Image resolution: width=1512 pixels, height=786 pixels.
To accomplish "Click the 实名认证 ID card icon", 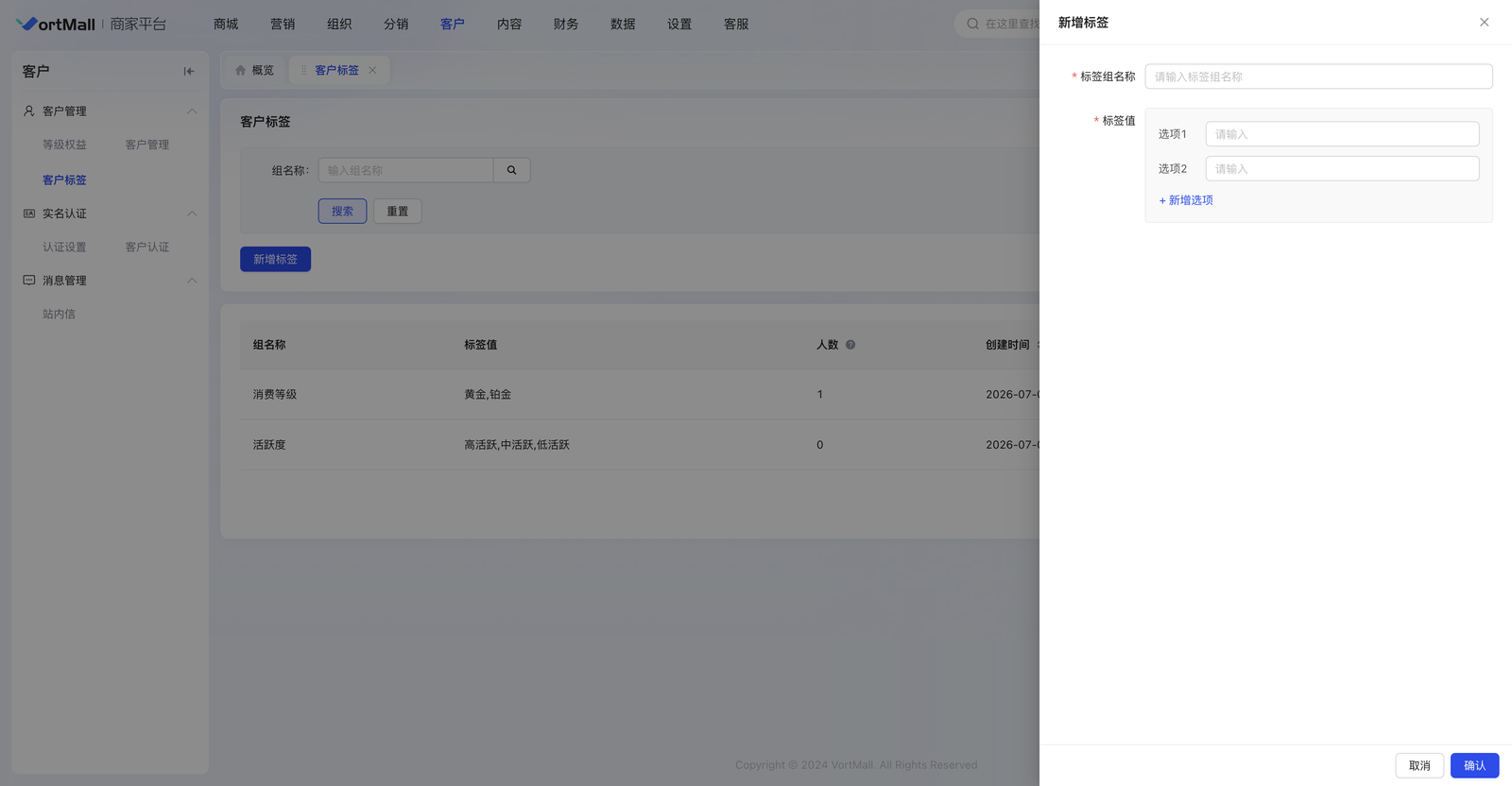I will [x=29, y=214].
